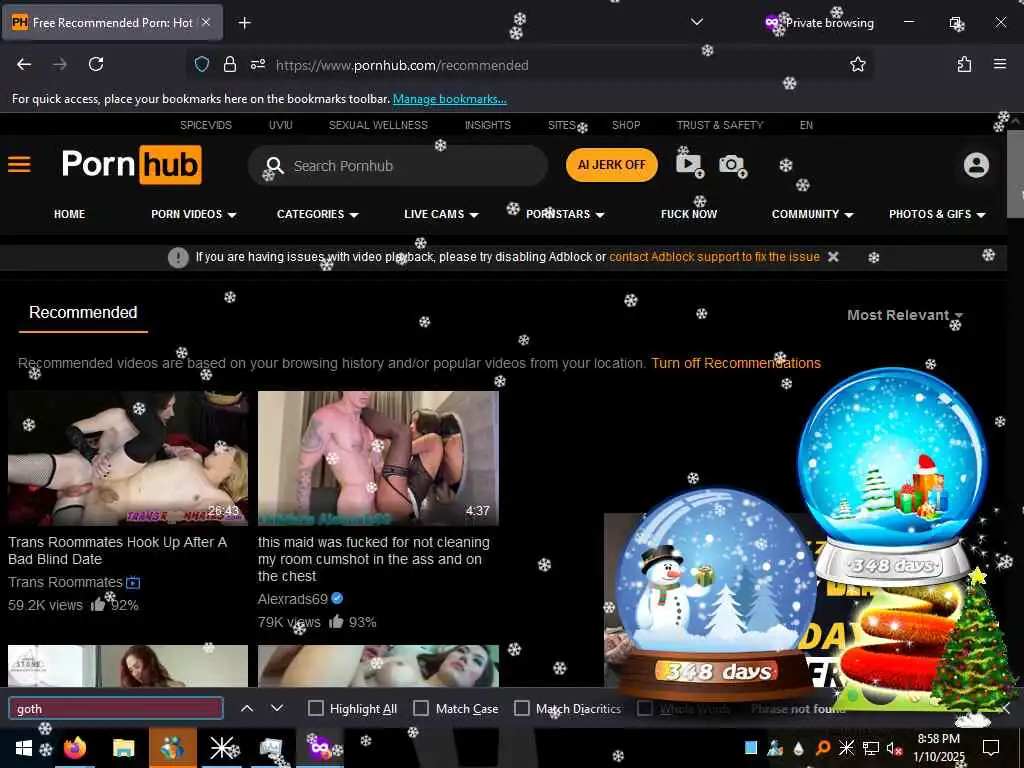This screenshot has height=768, width=1024.
Task: Click Turn off Recommendations link
Action: coord(736,363)
